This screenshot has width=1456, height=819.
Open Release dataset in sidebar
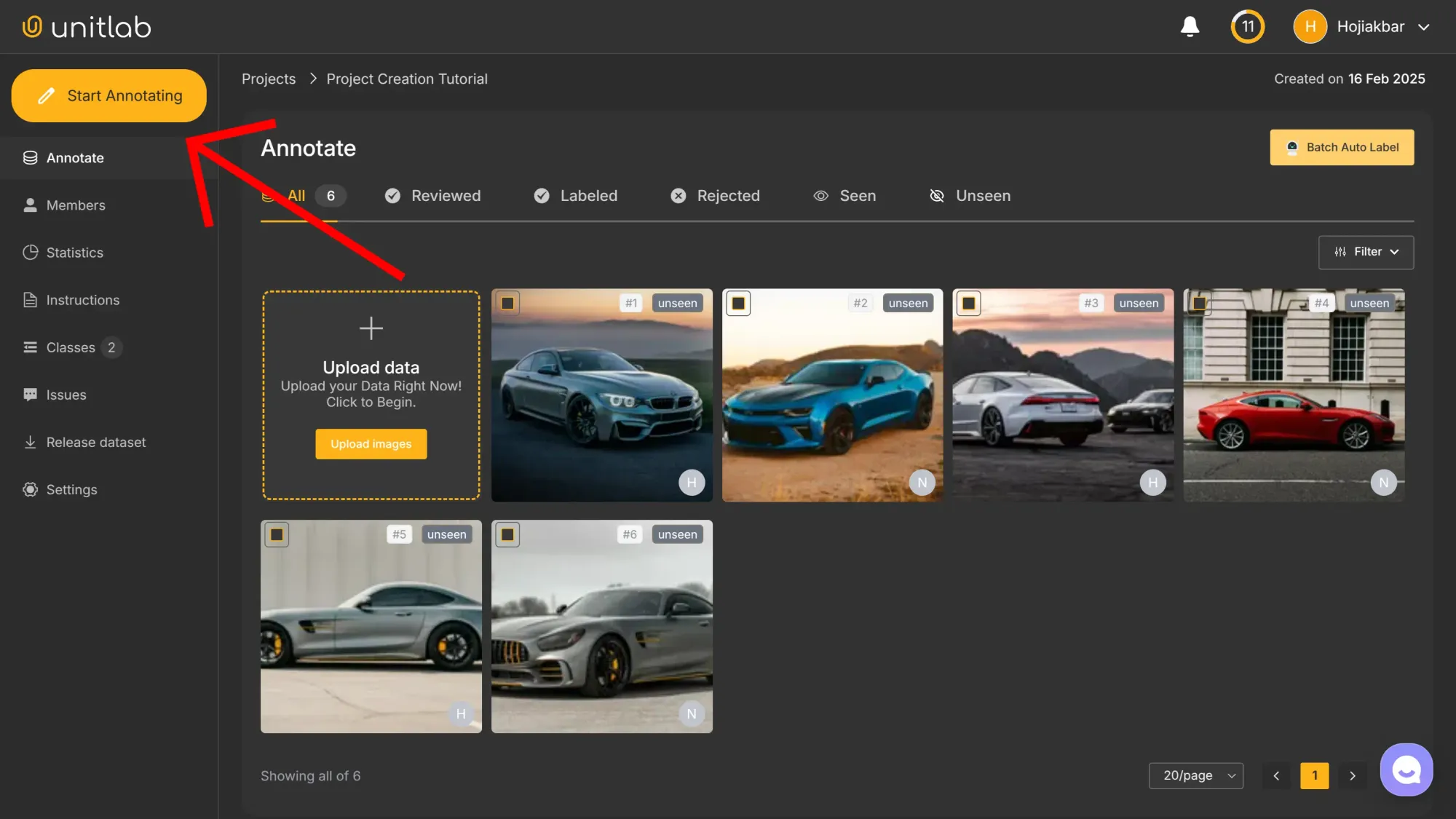point(95,442)
